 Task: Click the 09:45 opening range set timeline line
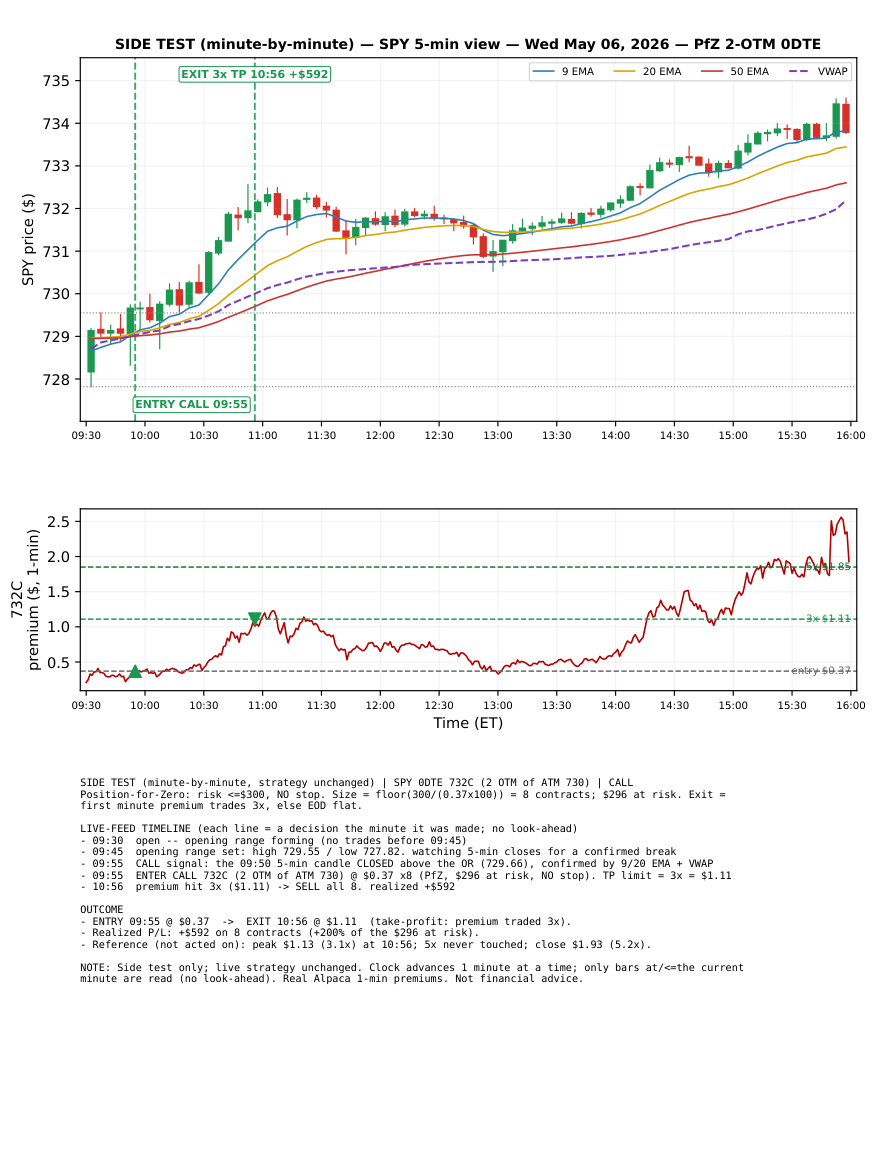378,852
